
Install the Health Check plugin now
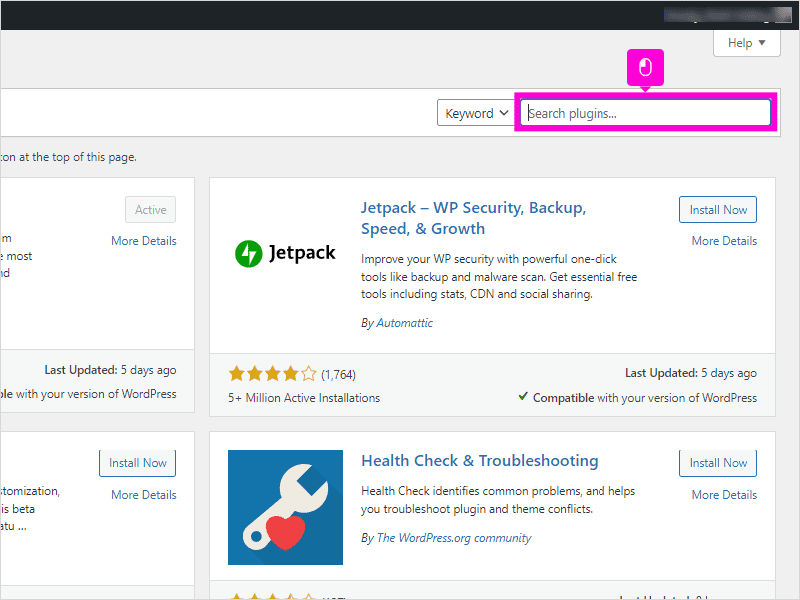point(718,463)
